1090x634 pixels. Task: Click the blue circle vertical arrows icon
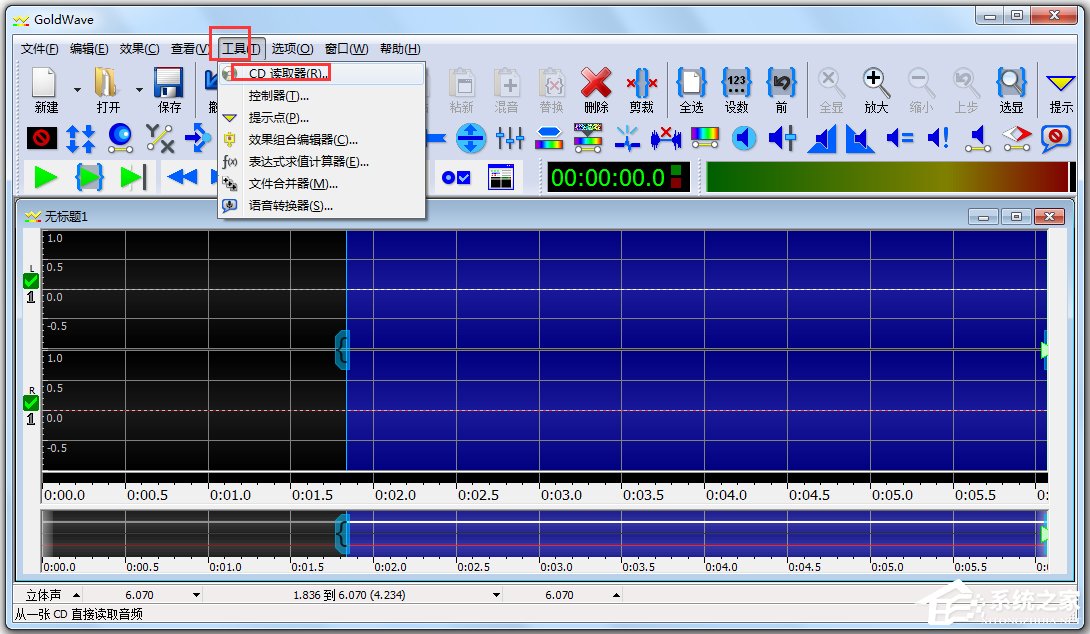tap(471, 138)
